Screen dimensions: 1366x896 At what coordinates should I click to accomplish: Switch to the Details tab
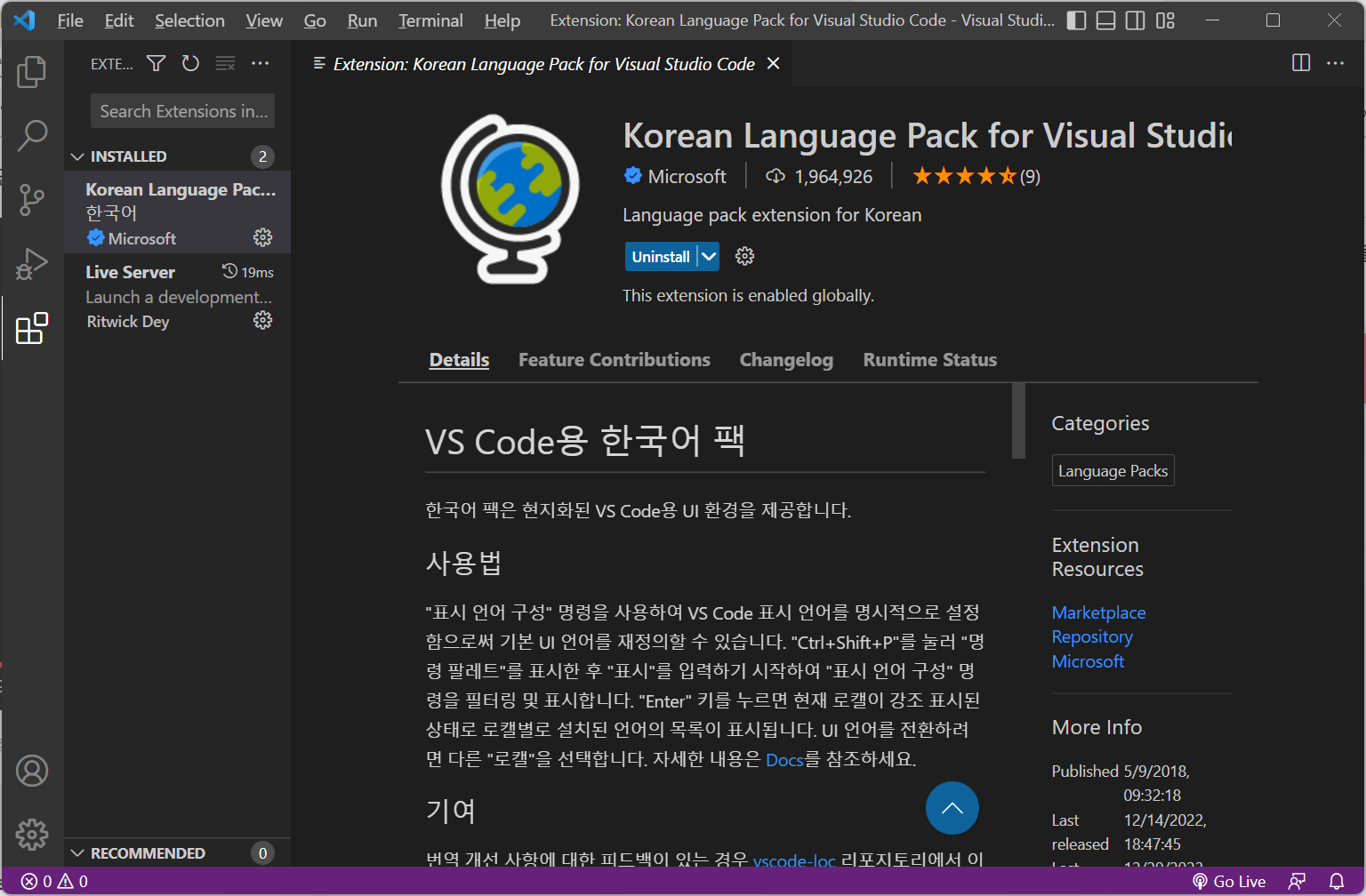[x=459, y=360]
